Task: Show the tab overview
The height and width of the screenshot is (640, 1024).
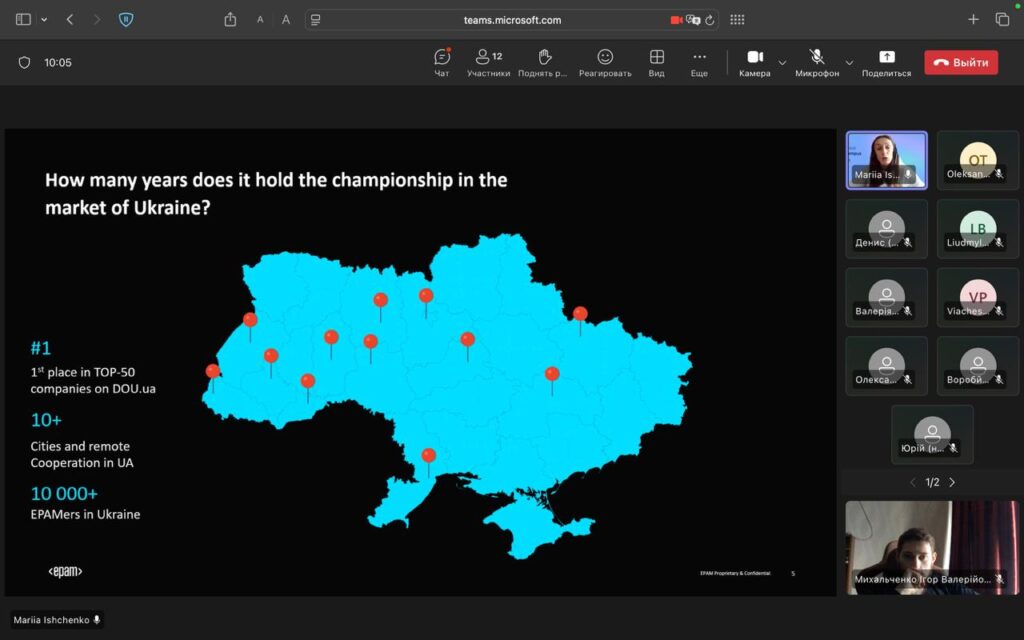Action: pos(1002,20)
